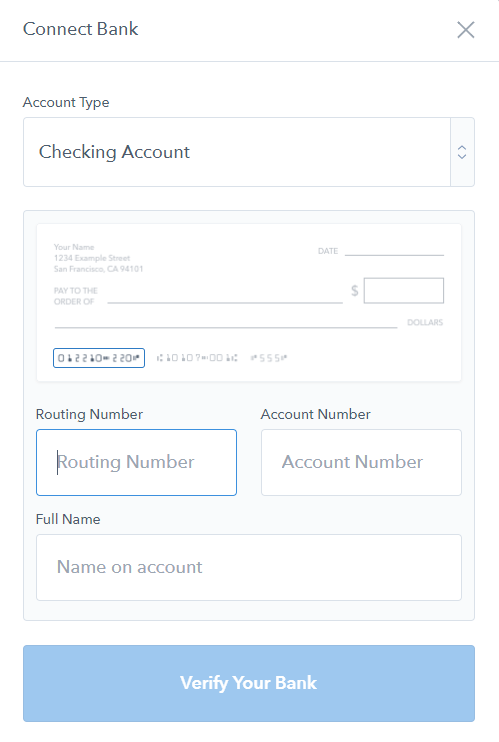Click the Full Name label
499x742 pixels.
click(68, 519)
